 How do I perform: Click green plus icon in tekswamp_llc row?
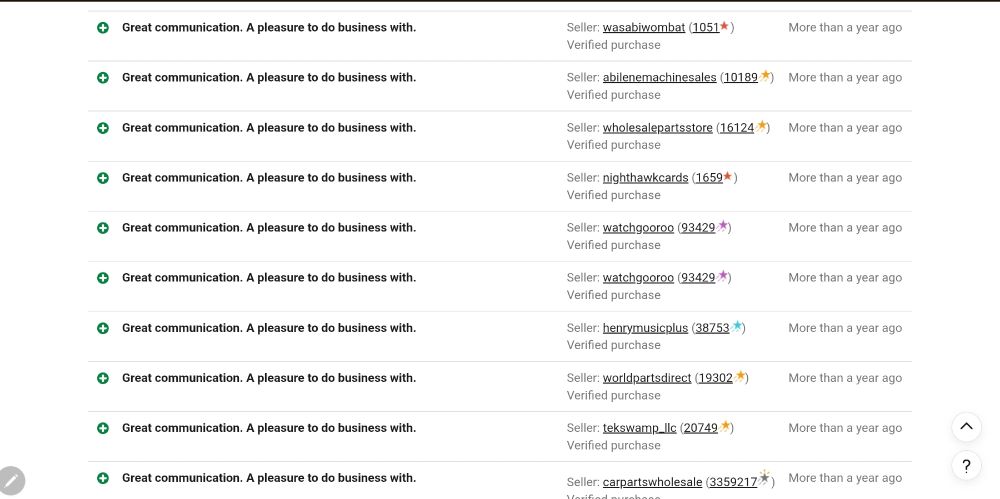[103, 428]
